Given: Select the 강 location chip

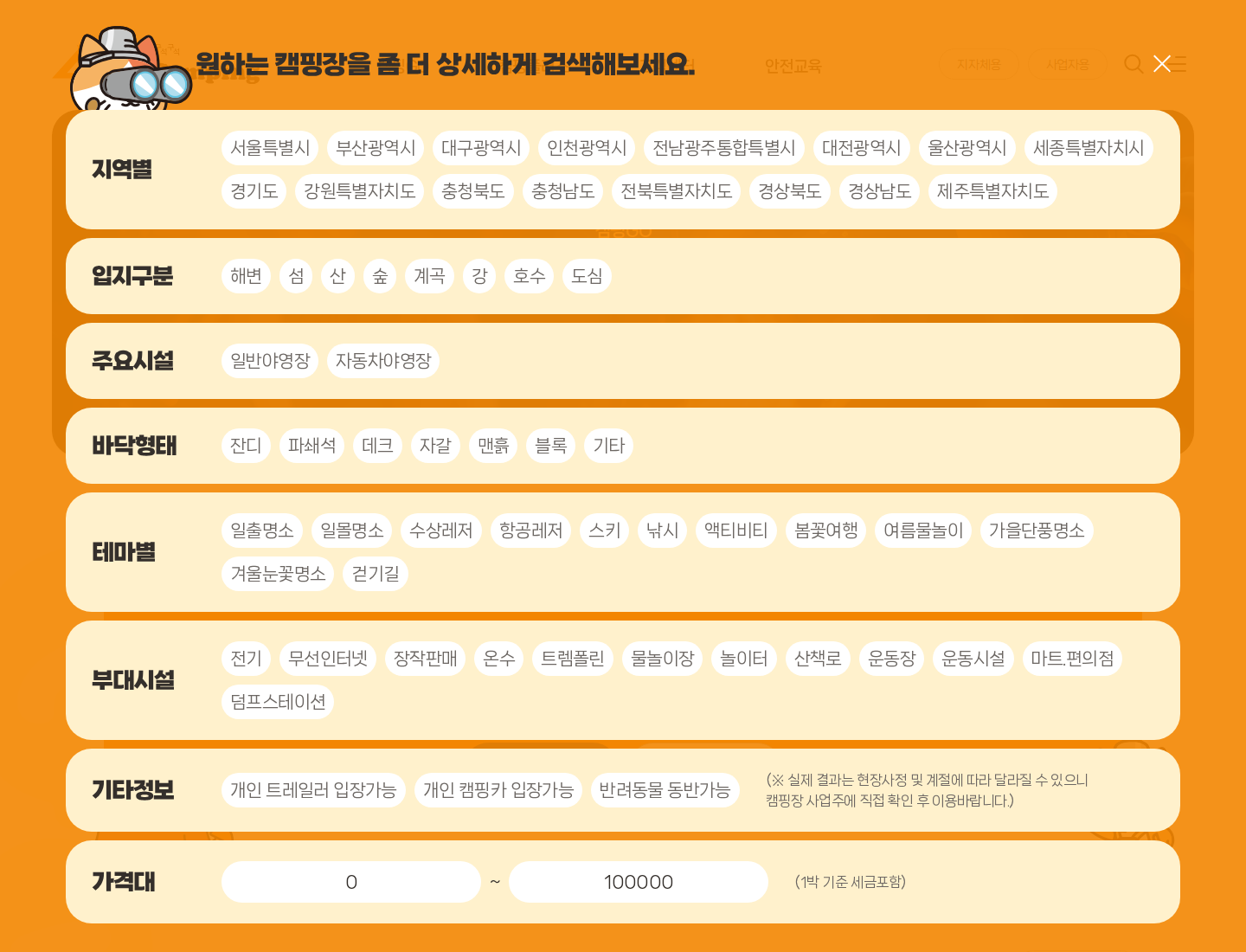Looking at the screenshot, I should (479, 276).
